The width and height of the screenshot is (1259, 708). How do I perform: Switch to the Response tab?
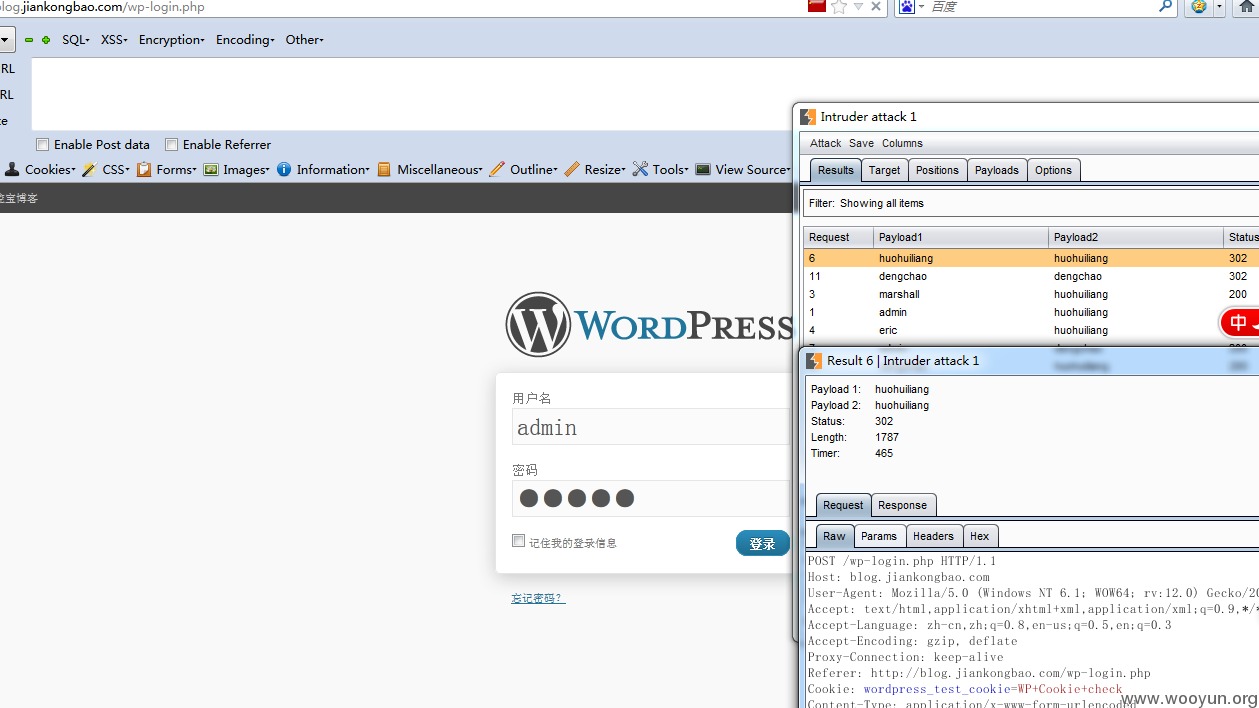[x=903, y=505]
